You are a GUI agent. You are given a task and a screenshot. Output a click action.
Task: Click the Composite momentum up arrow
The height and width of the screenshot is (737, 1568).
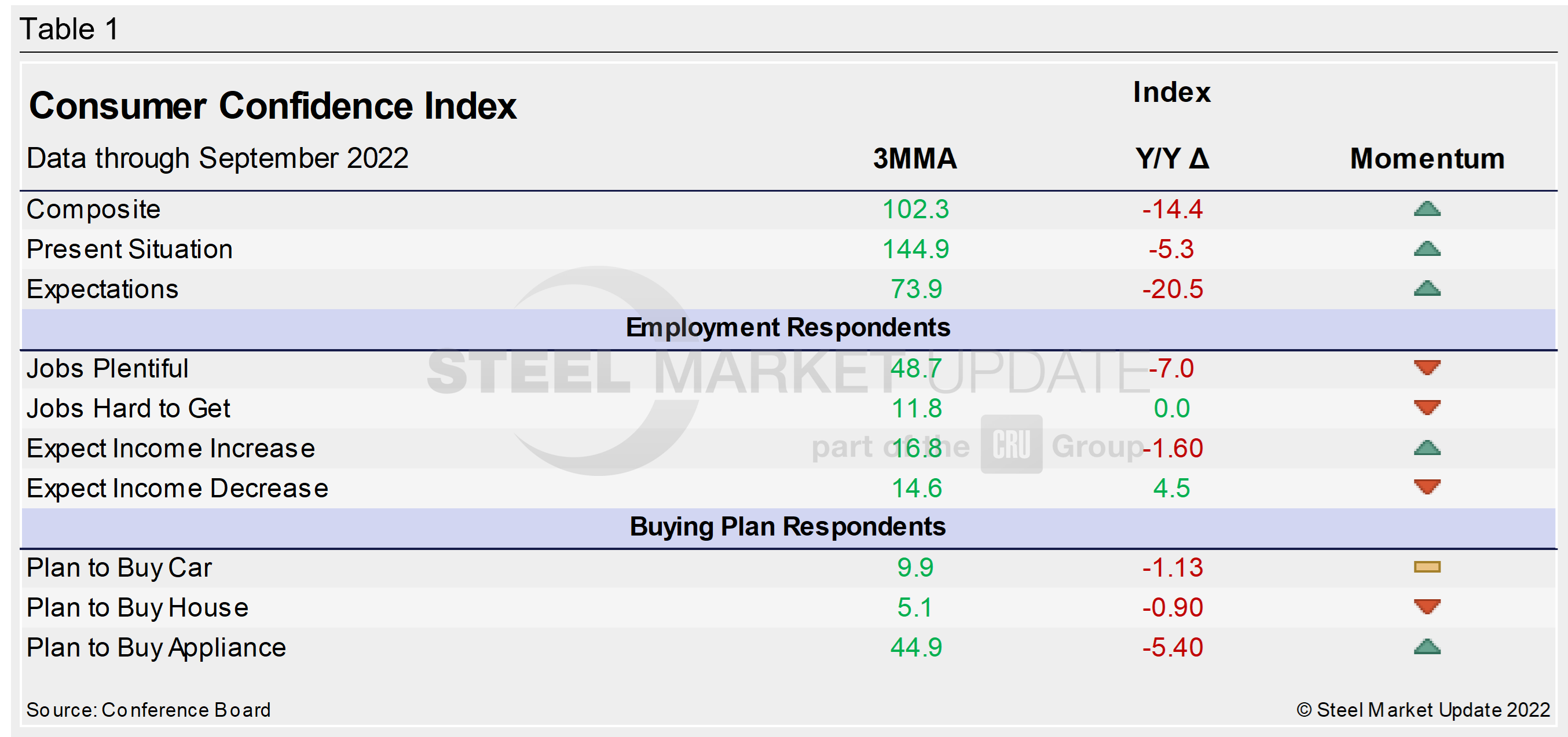1427,210
